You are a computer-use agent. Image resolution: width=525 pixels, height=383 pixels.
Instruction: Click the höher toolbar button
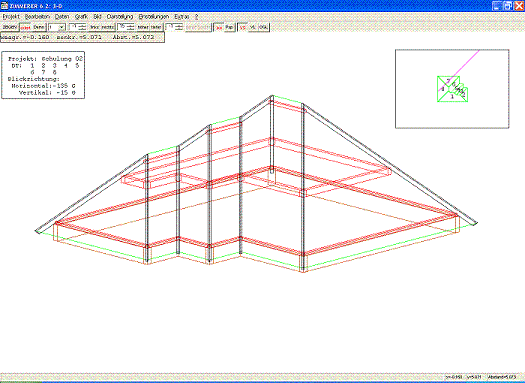point(143,27)
